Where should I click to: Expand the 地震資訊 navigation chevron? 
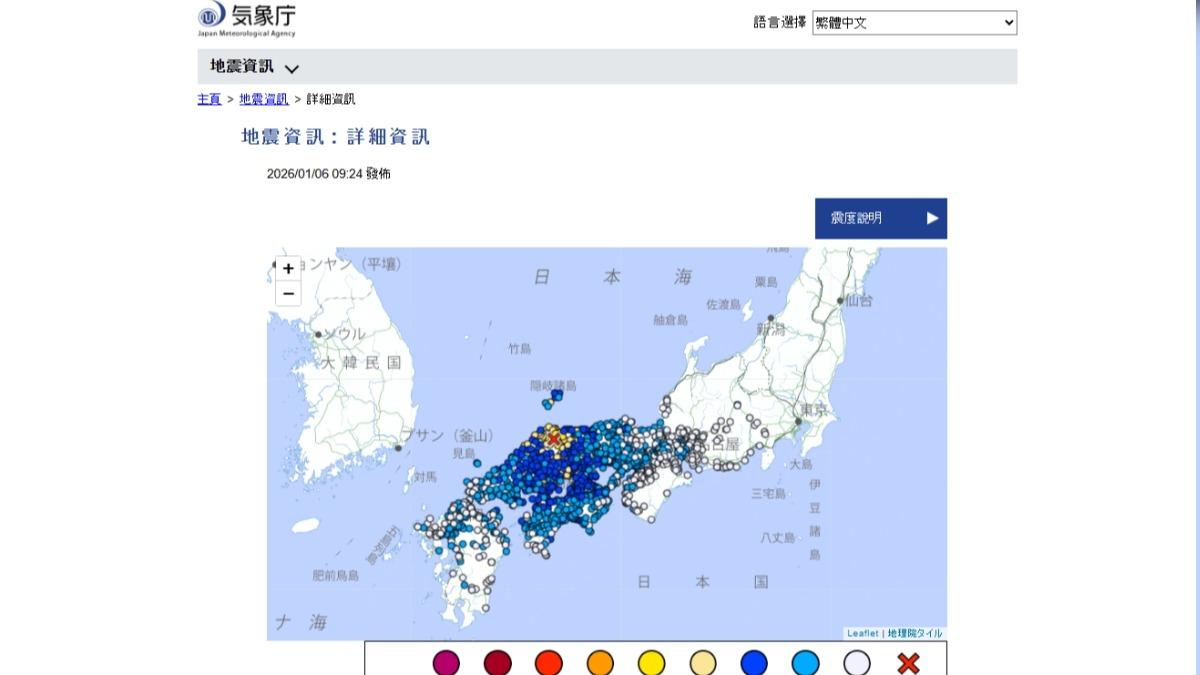click(x=291, y=68)
